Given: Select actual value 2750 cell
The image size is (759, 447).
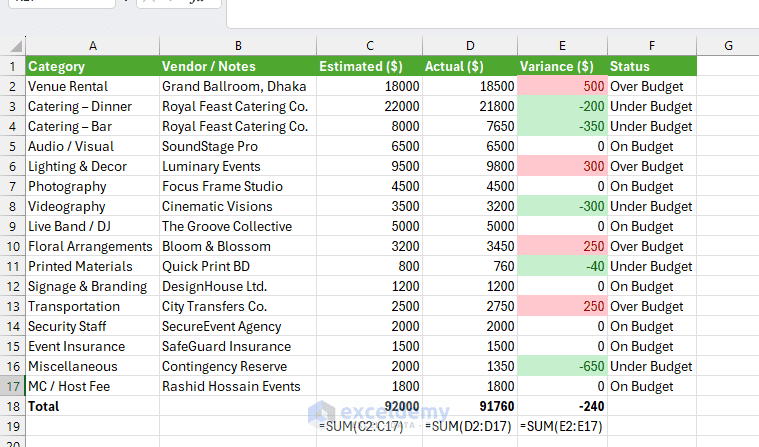Looking at the screenshot, I should point(470,307).
